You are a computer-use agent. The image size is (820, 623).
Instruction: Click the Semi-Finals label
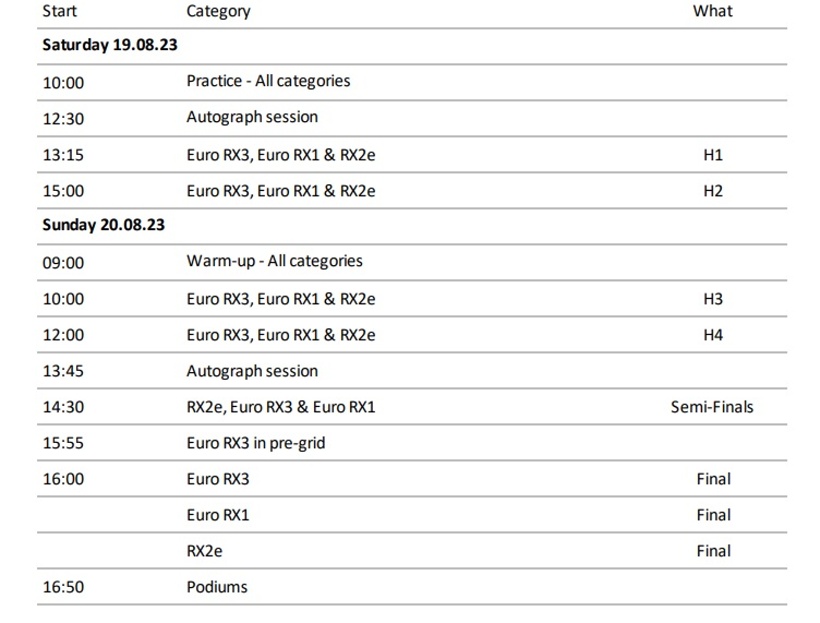click(712, 407)
